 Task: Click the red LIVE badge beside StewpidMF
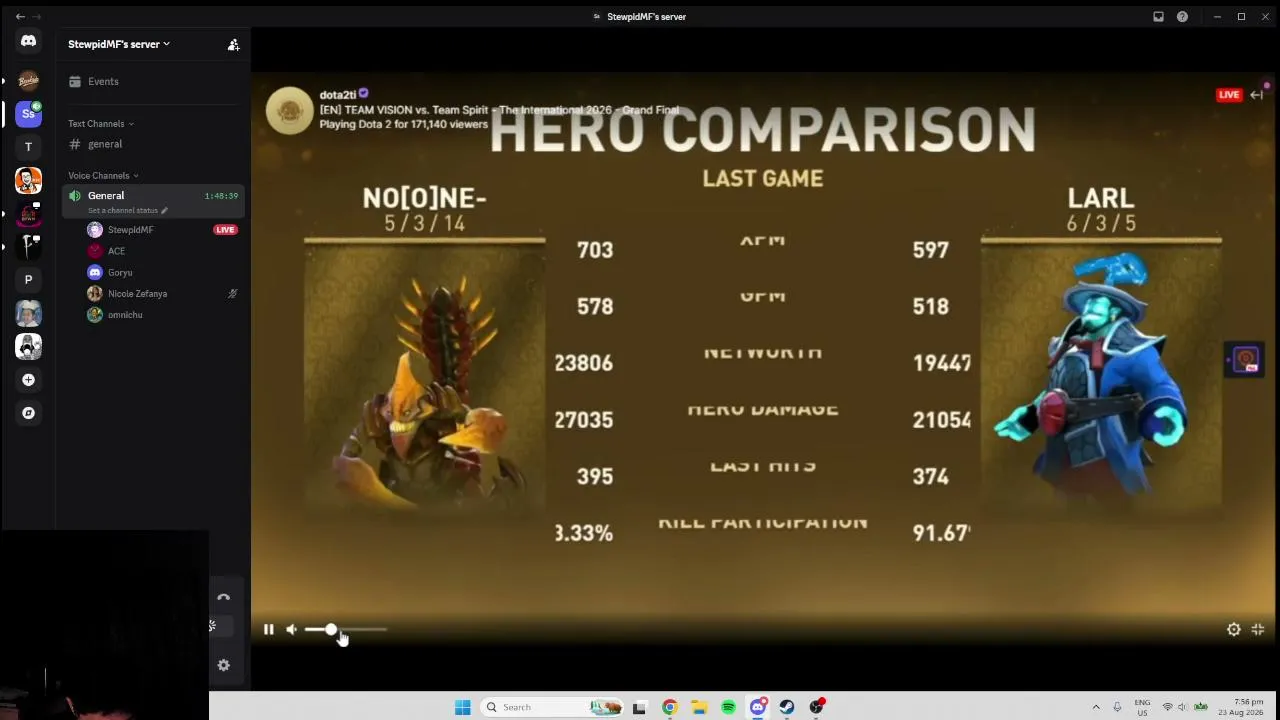click(x=225, y=230)
